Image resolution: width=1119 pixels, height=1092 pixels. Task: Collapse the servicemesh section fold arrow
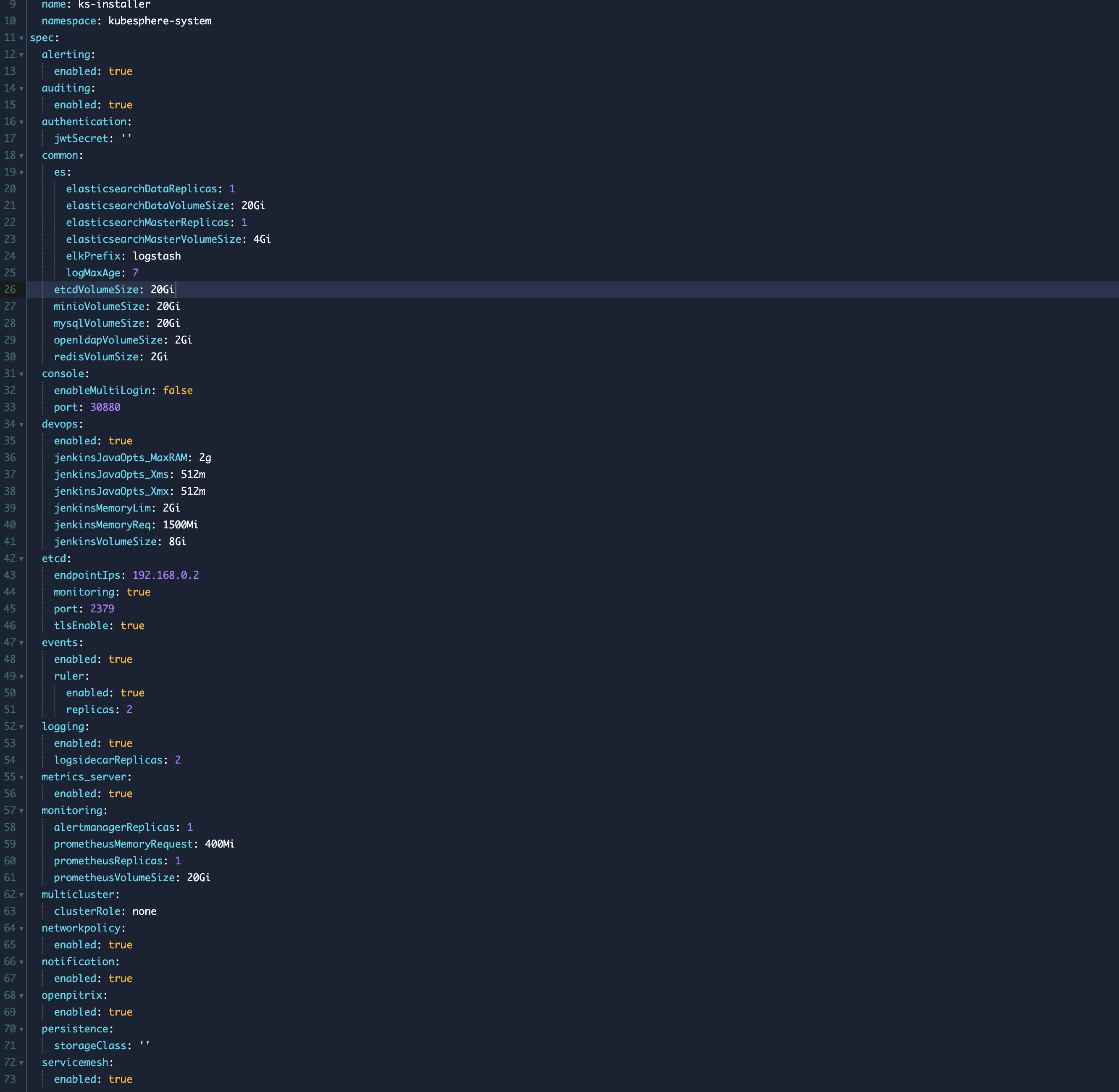coord(21,1063)
